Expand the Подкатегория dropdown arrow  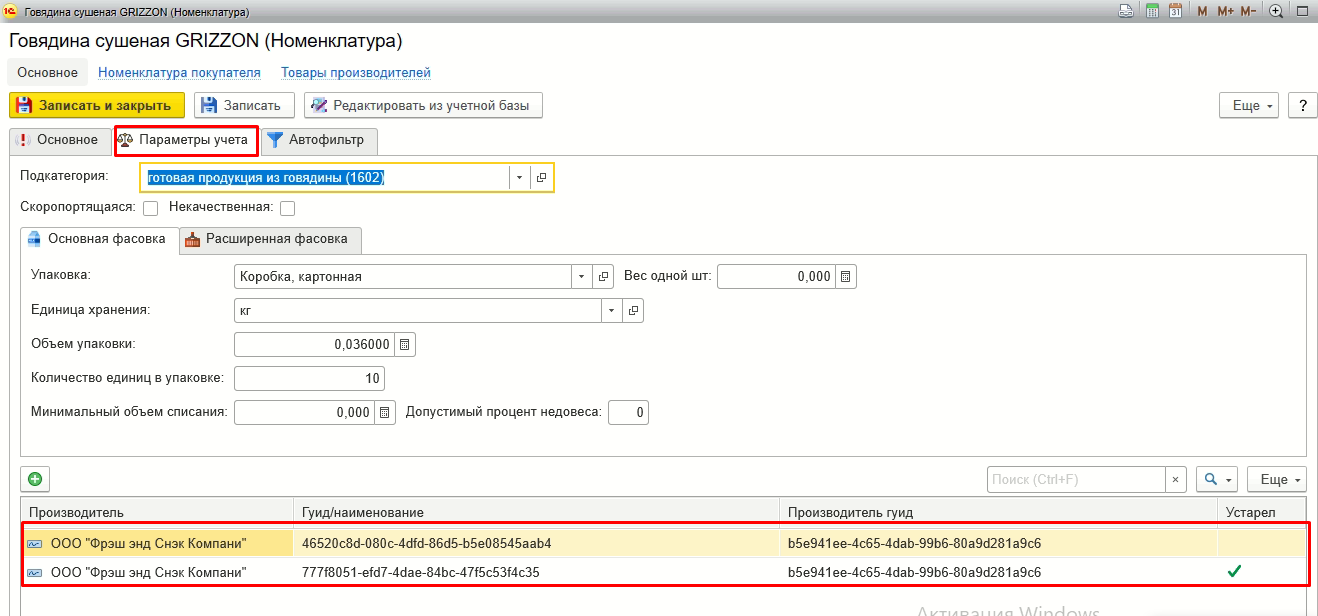519,177
